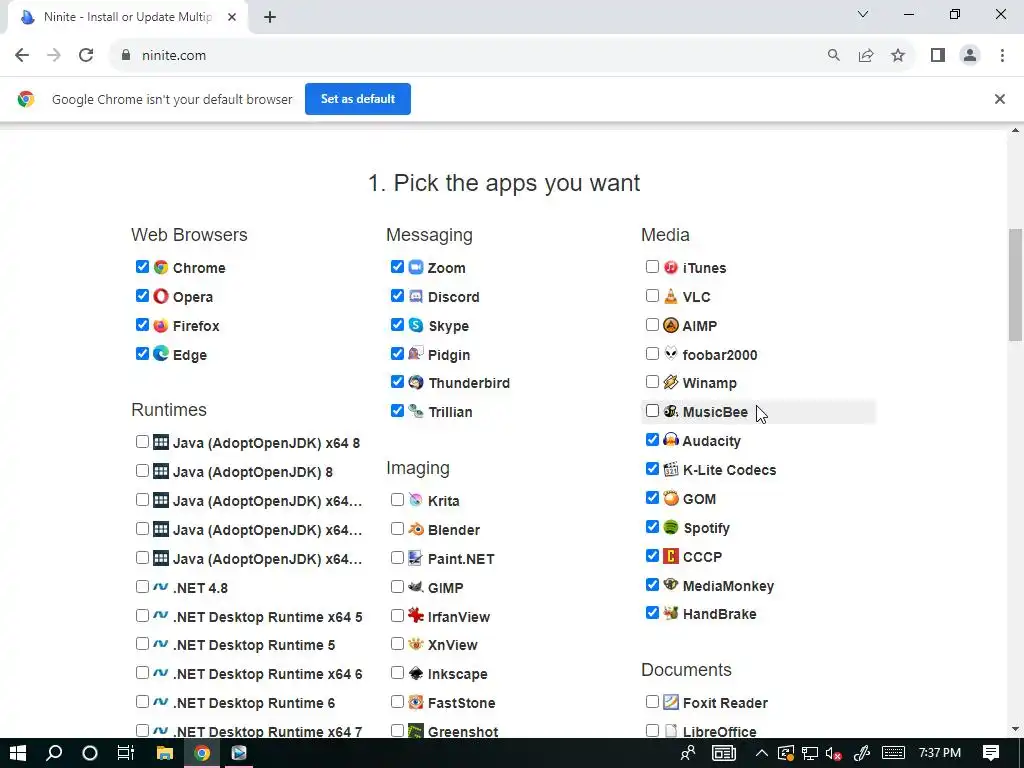Check the Foxit Reader checkbox
This screenshot has height=768, width=1024.
[x=652, y=701]
